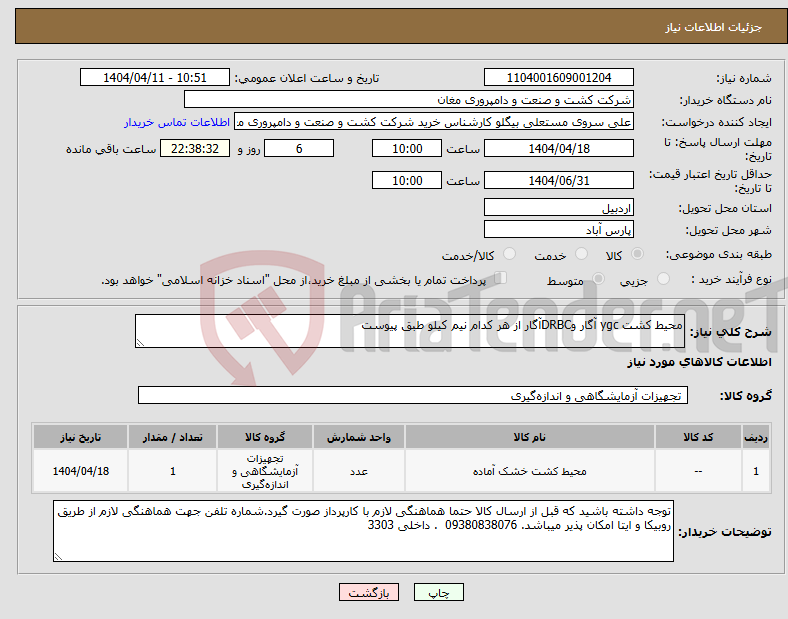This screenshot has width=788, height=619.
Task: Click the توضیحات خریدار label
Action: click(x=725, y=532)
